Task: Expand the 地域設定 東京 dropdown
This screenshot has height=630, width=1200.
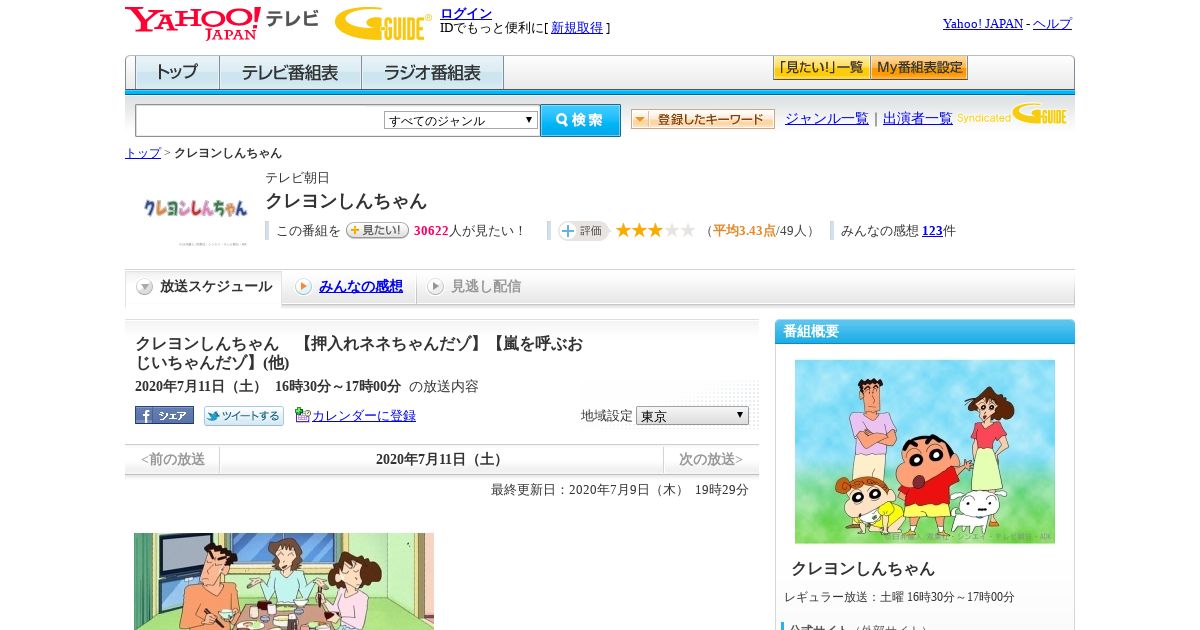Action: click(692, 415)
